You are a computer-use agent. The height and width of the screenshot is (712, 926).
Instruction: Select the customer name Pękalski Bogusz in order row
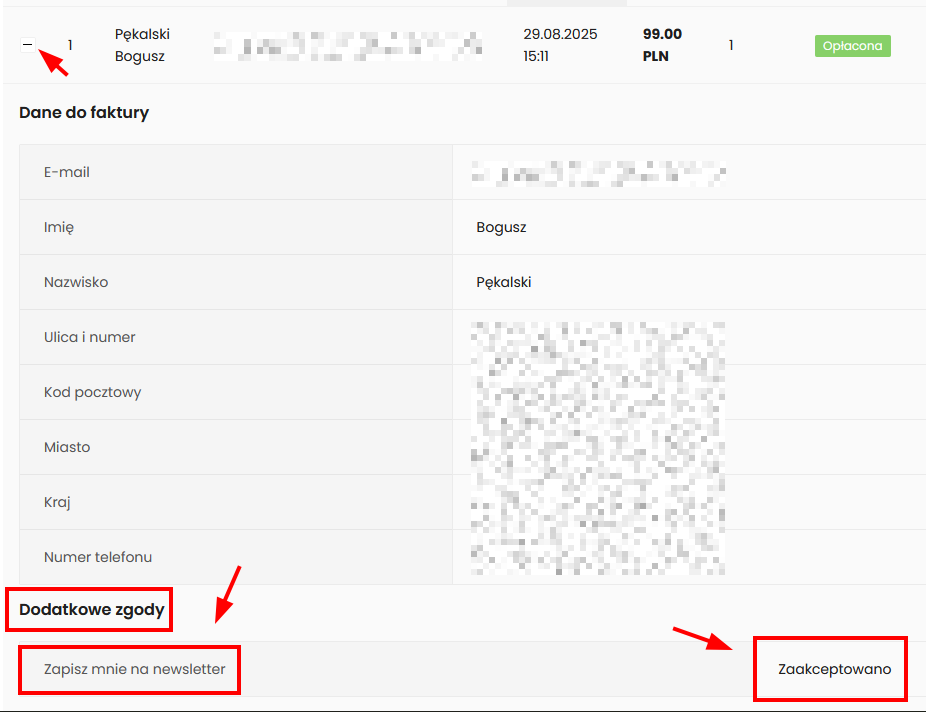[141, 45]
